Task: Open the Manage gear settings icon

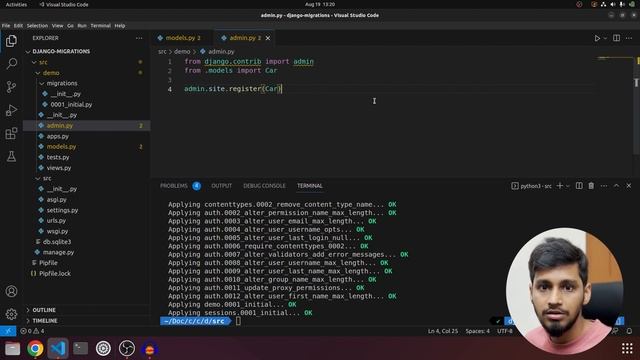Action: click(11, 314)
